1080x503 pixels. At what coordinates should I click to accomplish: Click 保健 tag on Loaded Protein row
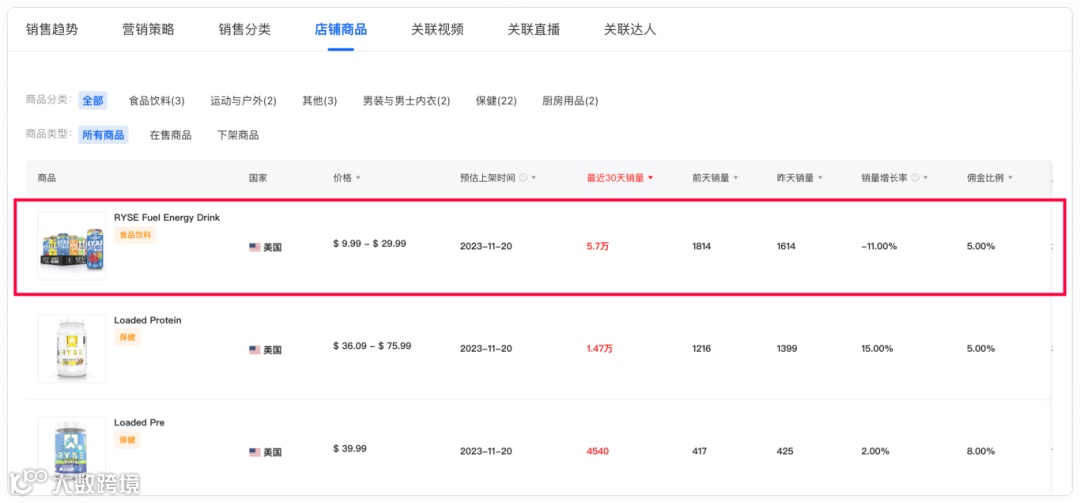[x=127, y=338]
